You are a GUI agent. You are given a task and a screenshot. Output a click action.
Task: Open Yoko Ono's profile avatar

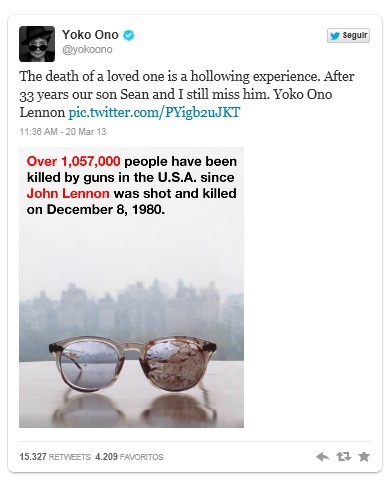click(37, 44)
